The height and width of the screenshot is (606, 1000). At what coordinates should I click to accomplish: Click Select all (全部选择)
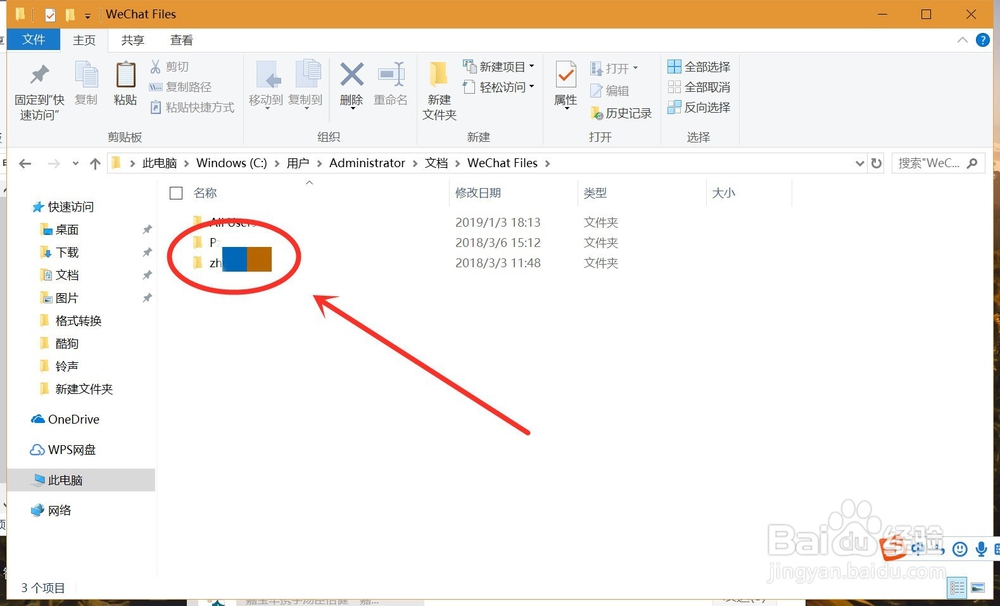[699, 66]
